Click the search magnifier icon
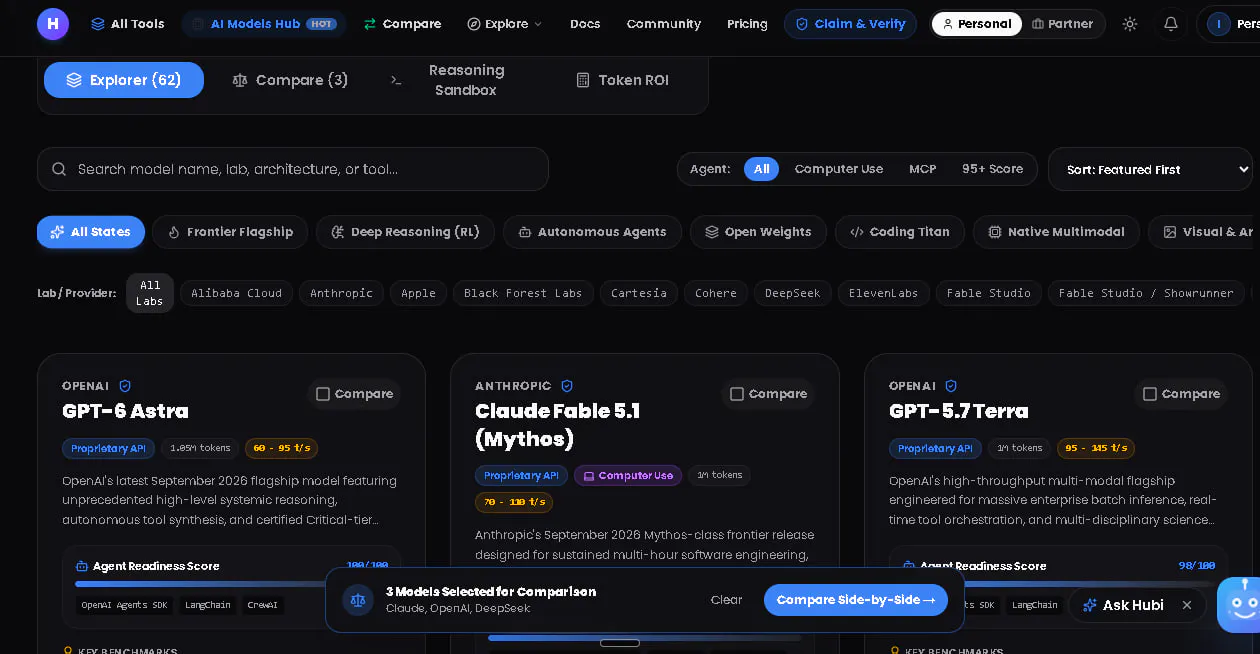Screen dimensions: 1260x654 [59, 169]
